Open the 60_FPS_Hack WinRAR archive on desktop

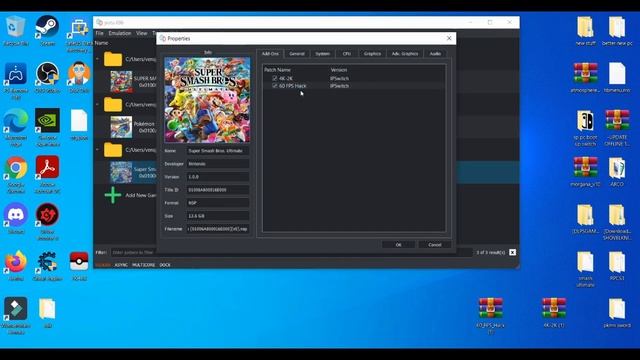click(491, 316)
